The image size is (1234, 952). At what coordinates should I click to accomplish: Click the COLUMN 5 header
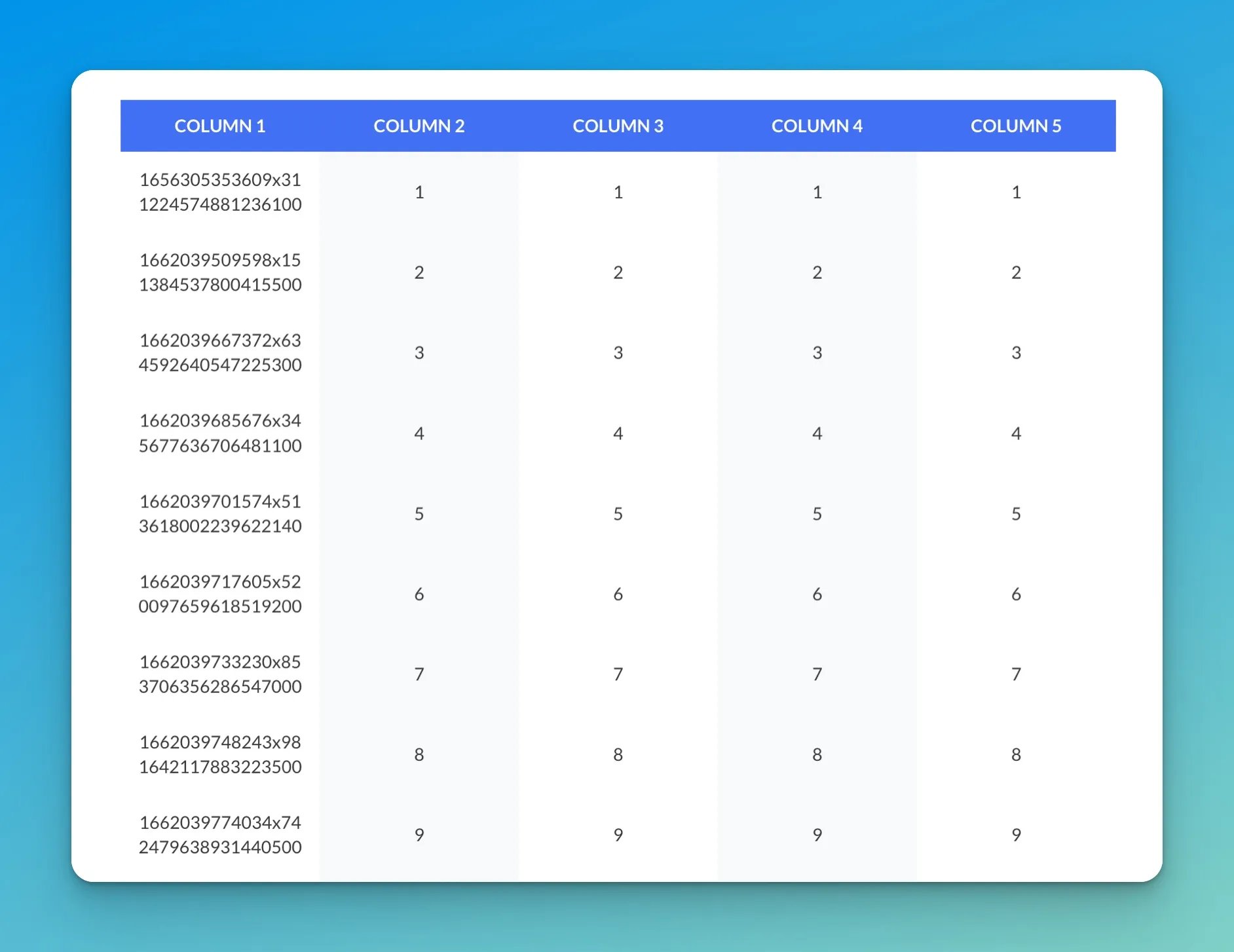click(x=1016, y=126)
